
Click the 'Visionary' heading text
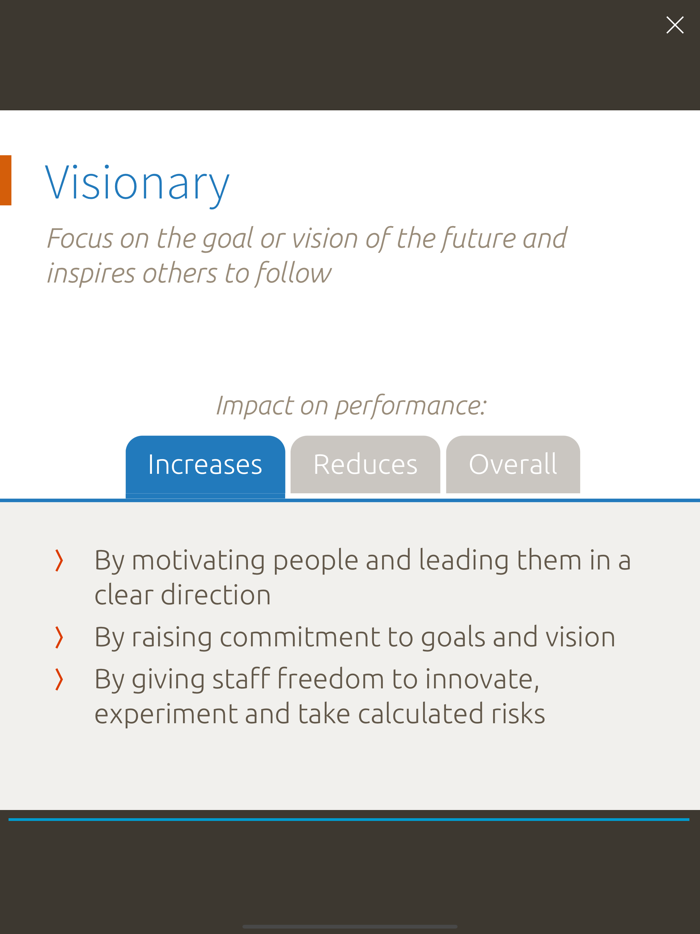pos(137,183)
